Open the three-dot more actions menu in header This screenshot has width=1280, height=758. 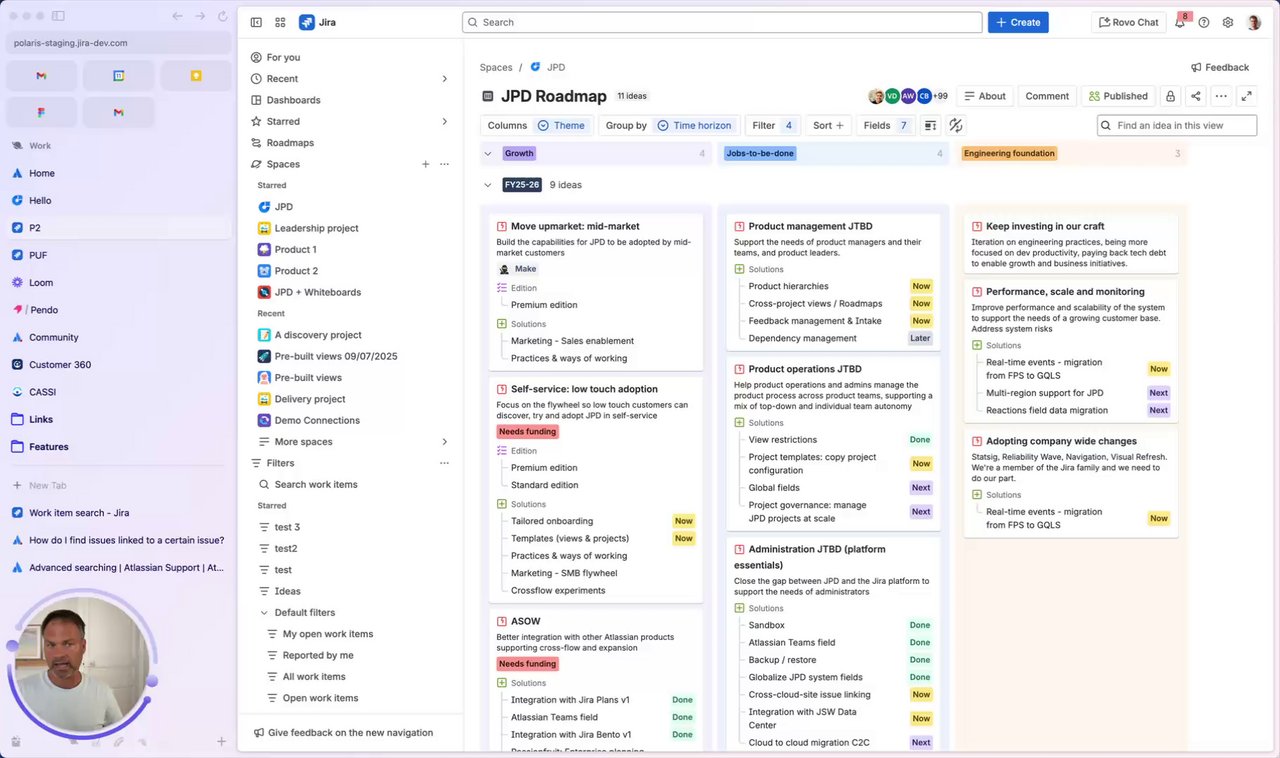[1221, 96]
